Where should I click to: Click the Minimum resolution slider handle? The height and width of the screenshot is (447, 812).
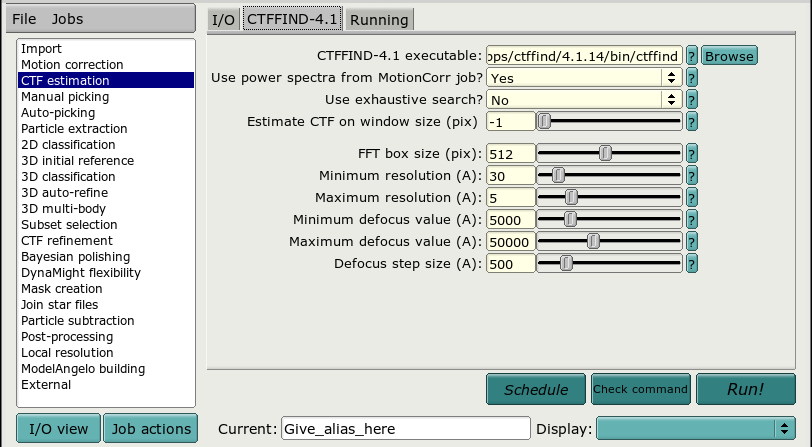pos(558,176)
